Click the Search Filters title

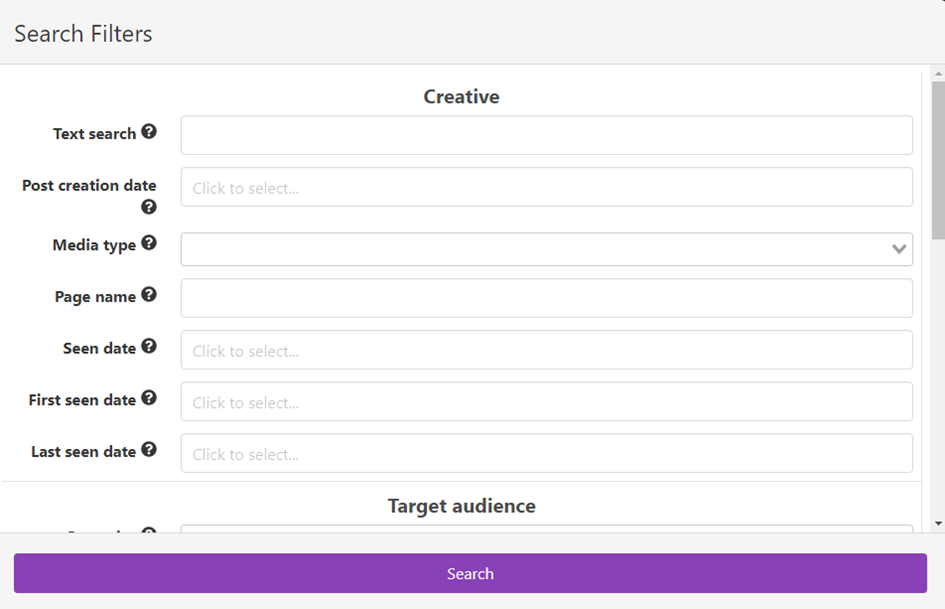[83, 34]
